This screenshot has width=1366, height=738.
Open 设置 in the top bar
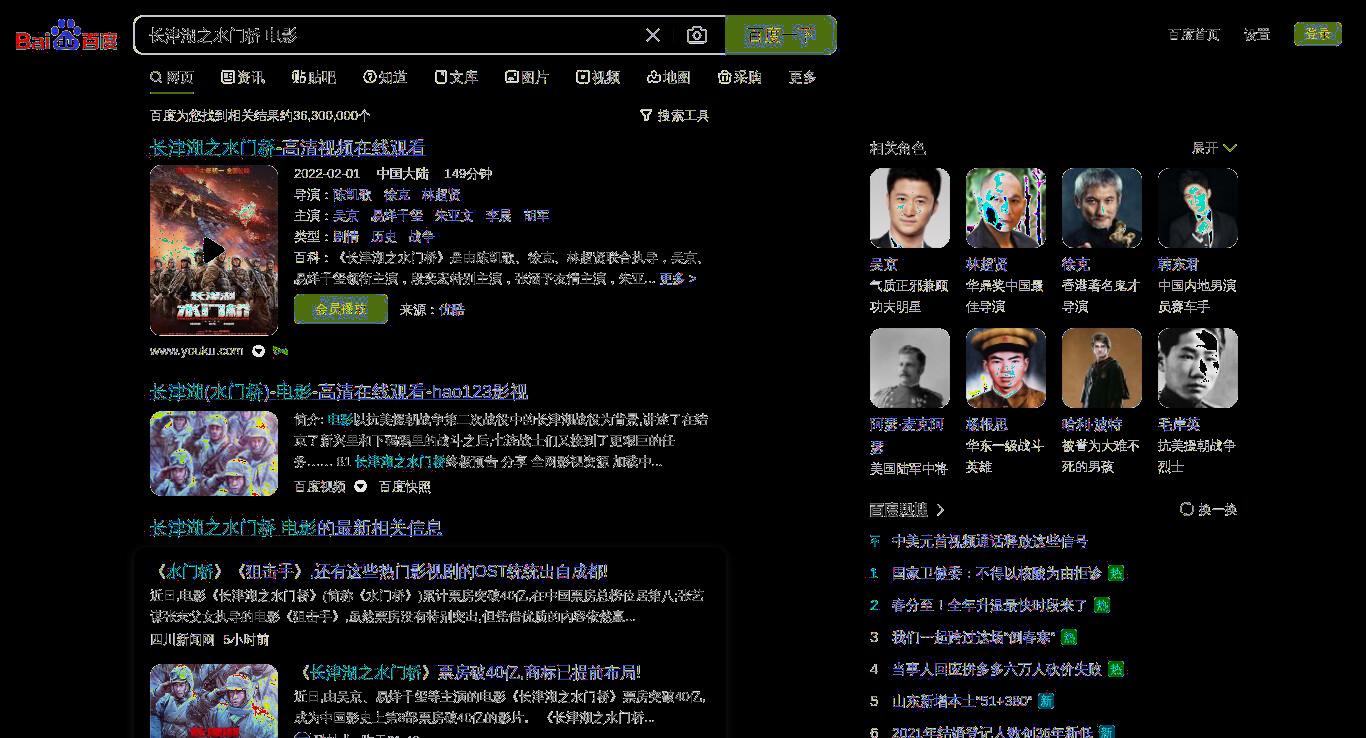[x=1257, y=34]
